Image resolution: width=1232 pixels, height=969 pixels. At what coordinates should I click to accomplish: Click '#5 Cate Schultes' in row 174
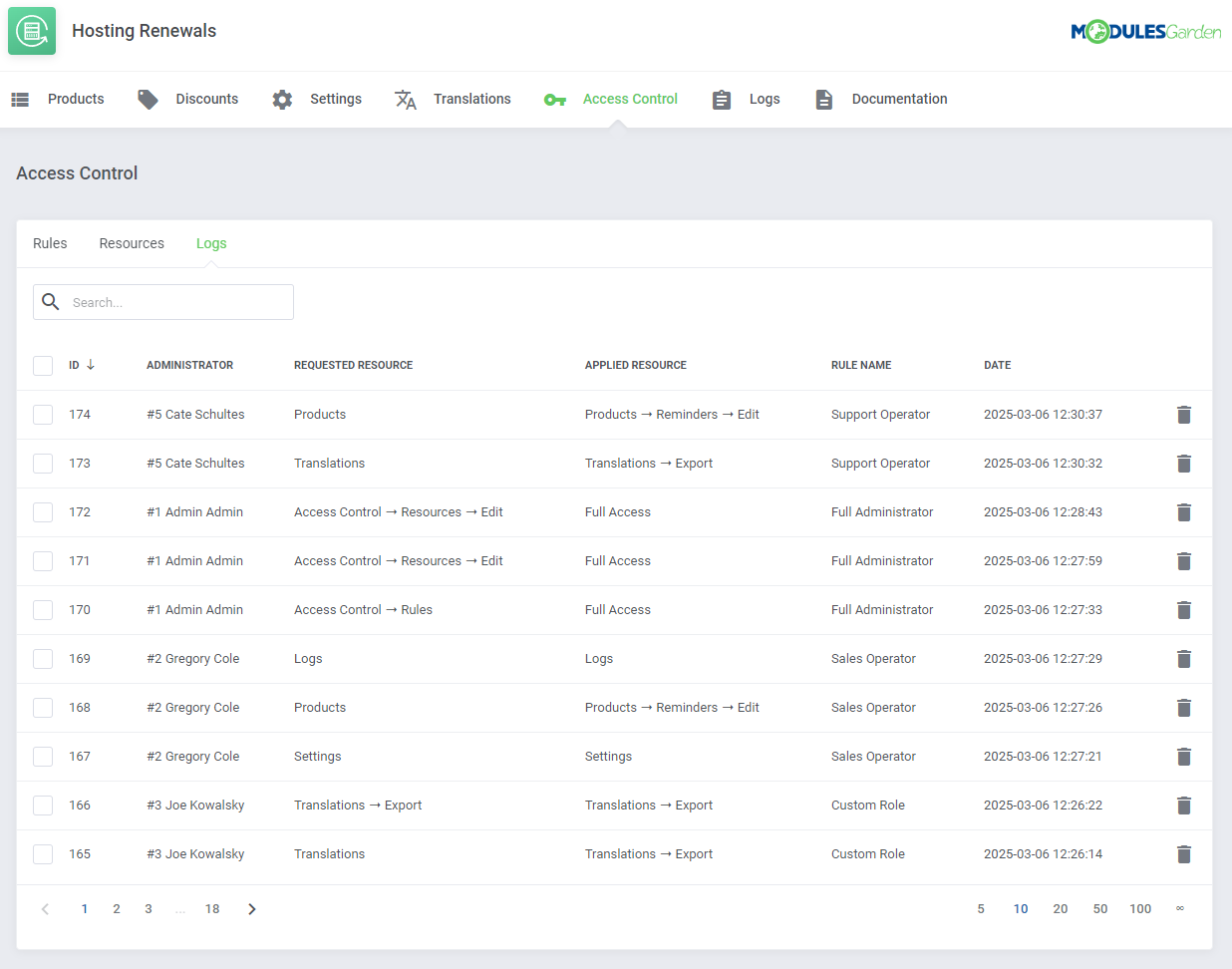coord(195,415)
